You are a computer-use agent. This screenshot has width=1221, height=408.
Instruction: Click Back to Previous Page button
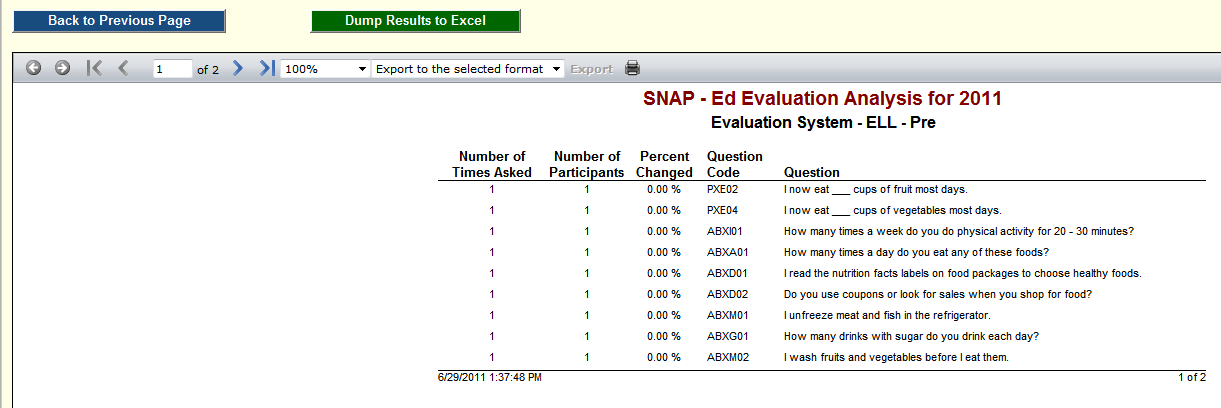pyautogui.click(x=119, y=20)
